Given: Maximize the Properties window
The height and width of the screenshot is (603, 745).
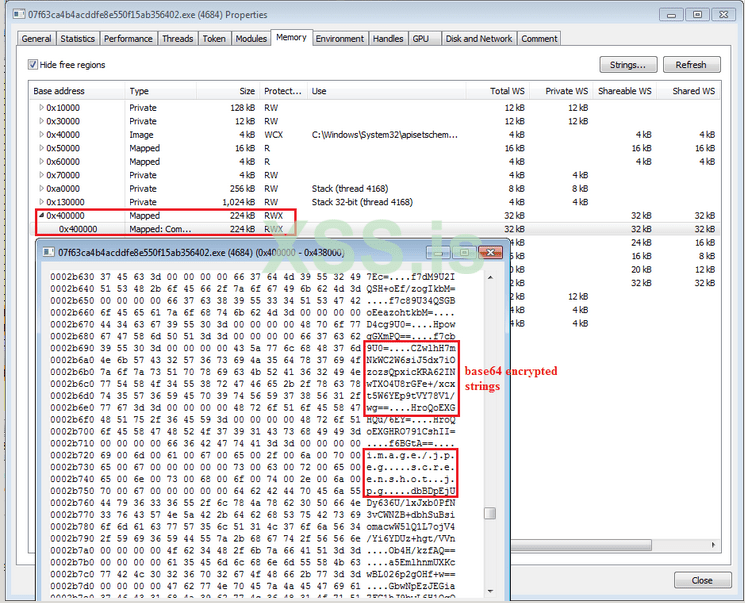Looking at the screenshot, I should coord(697,14).
